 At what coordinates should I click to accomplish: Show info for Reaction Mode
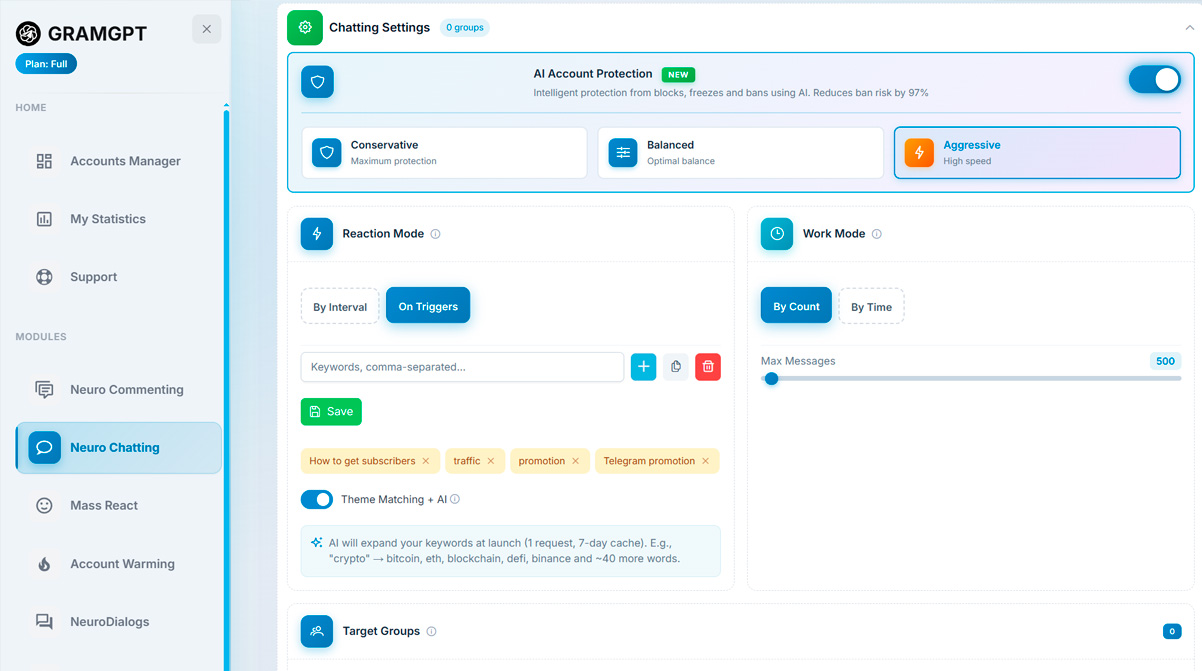[x=435, y=234]
